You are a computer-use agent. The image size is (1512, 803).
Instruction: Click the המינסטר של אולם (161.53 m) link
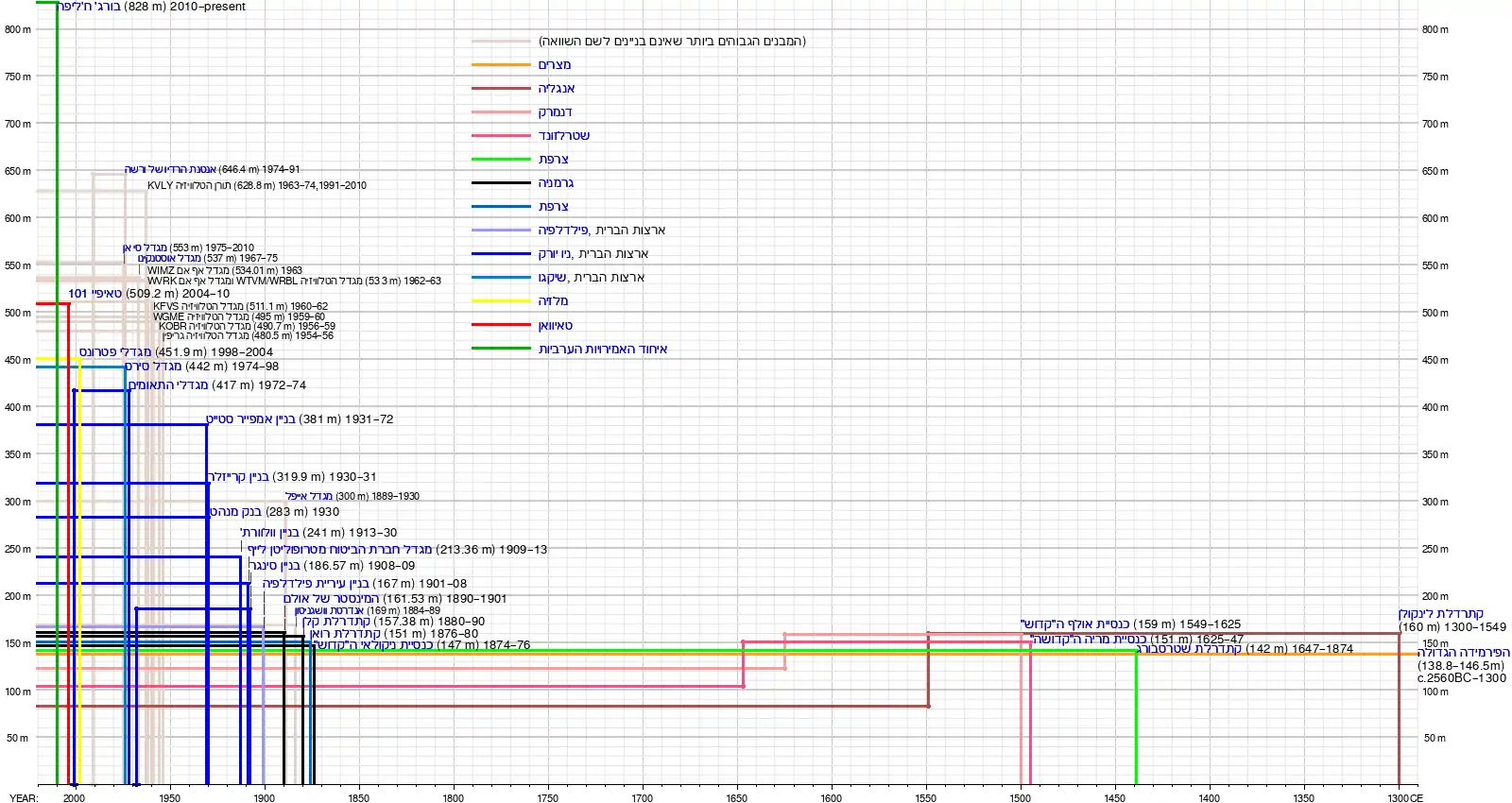pyautogui.click(x=331, y=598)
